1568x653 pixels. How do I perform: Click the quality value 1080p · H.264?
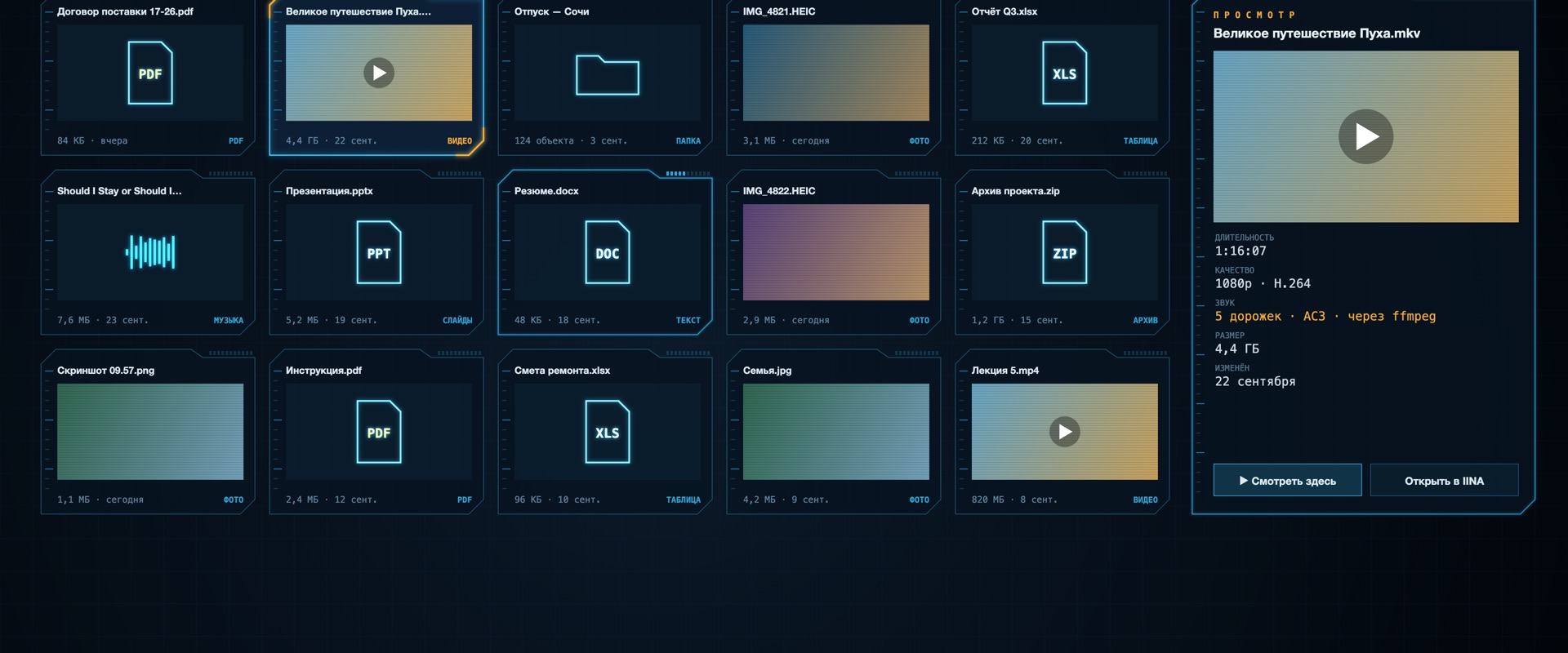(1263, 284)
